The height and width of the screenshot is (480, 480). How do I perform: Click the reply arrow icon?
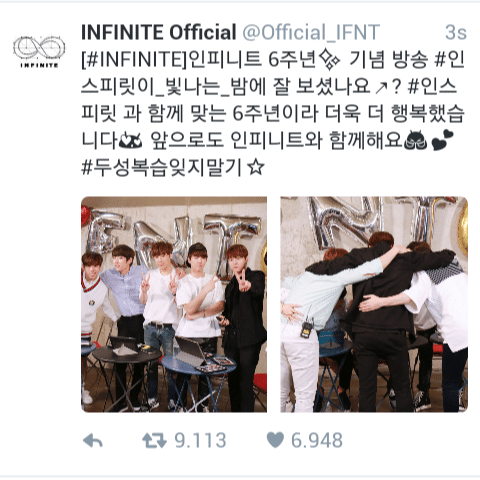pos(93,441)
